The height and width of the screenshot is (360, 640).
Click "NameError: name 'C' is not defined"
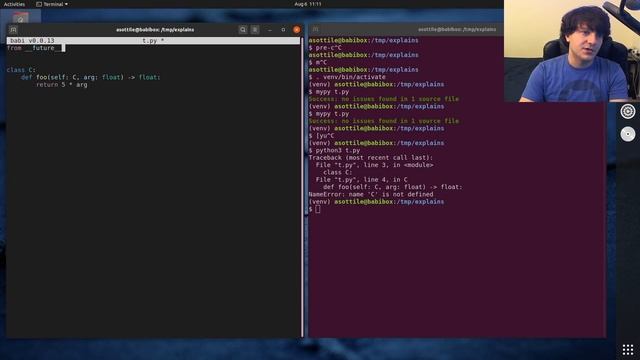[371, 194]
